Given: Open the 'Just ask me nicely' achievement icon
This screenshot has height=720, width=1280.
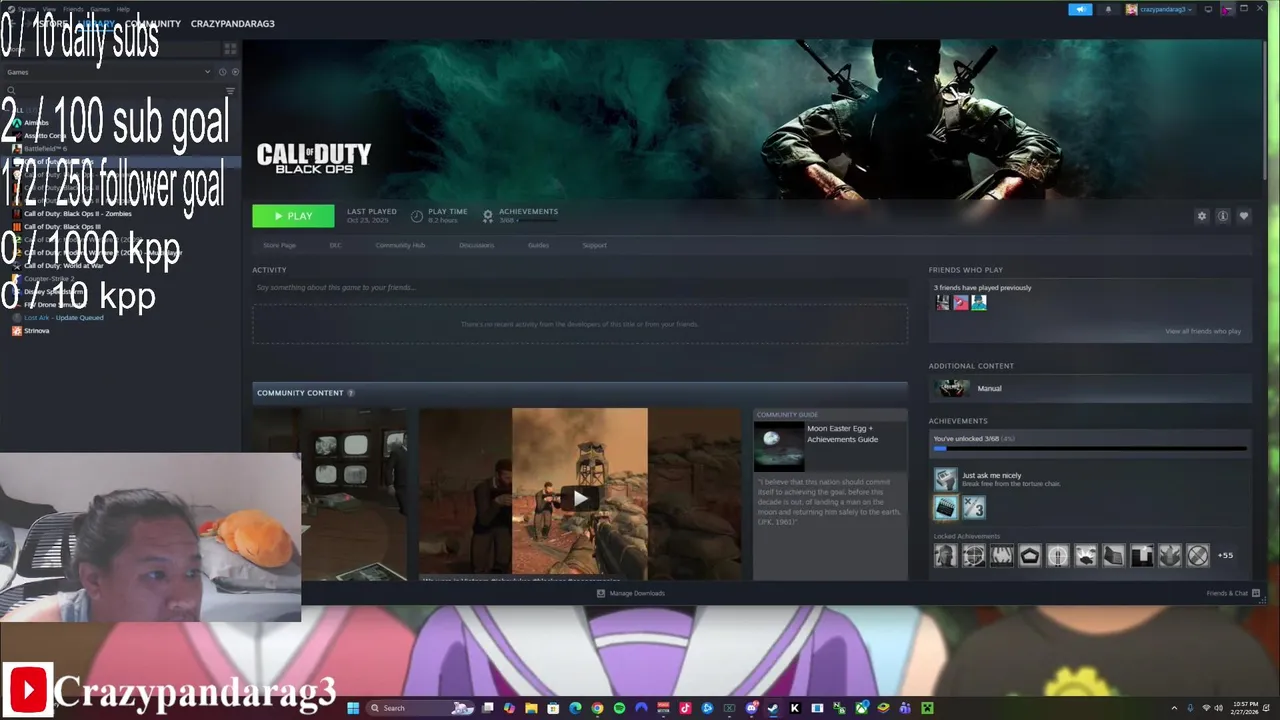Looking at the screenshot, I should coord(945,479).
